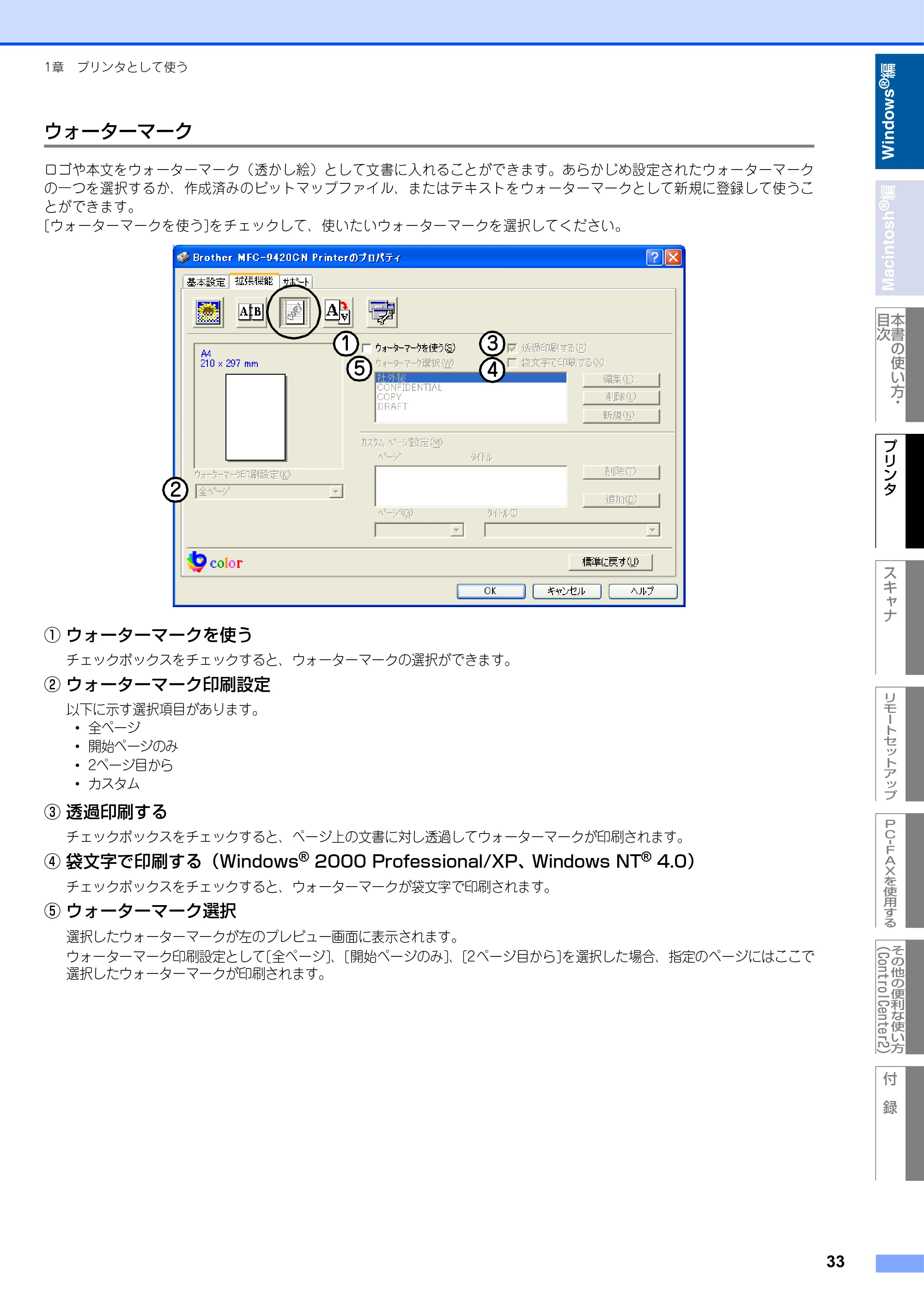The width and height of the screenshot is (924, 1308).
Task: Select CONFIDENTIAL in watermark list
Action: click(470, 387)
